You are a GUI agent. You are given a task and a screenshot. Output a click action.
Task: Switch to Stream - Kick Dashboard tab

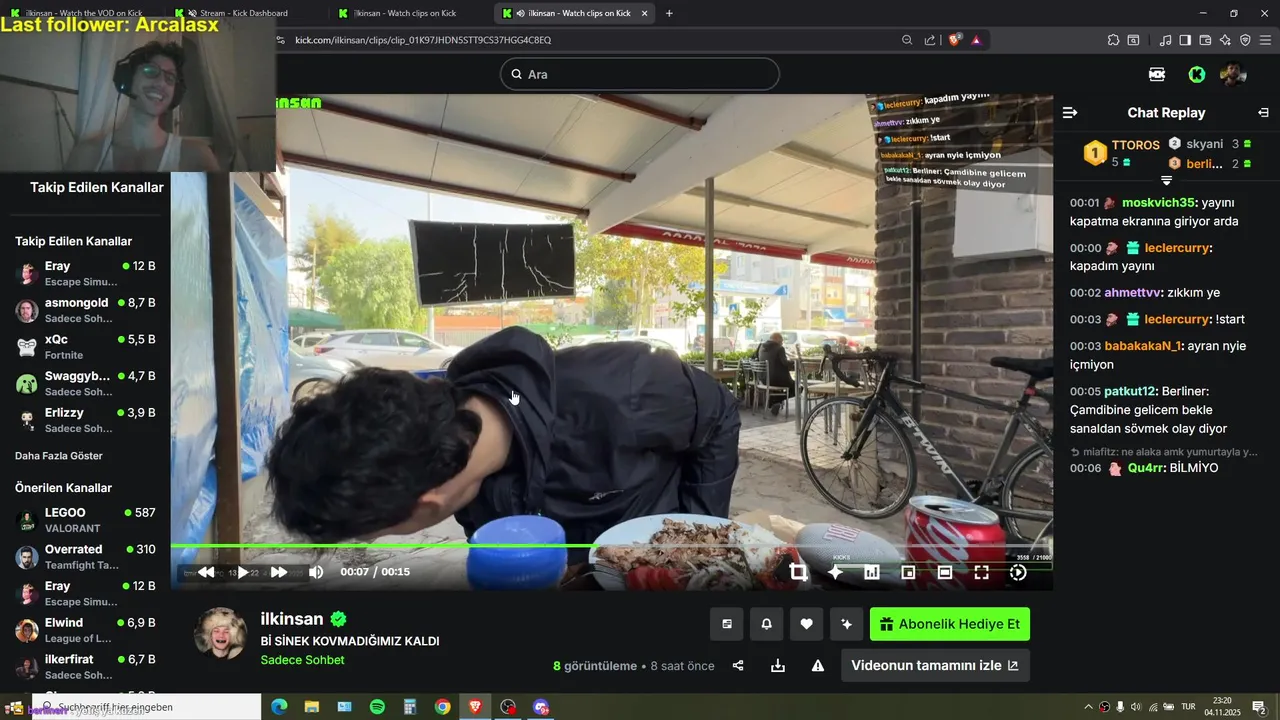coord(243,13)
